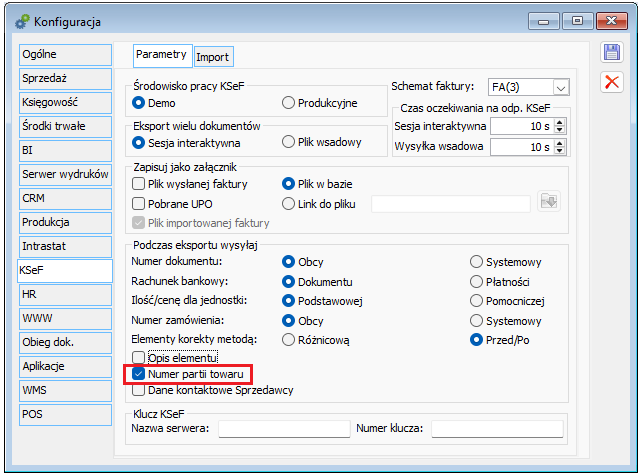Select Przed/Po correction method
Viewport: 642px width, 476px height.
[x=476, y=340]
